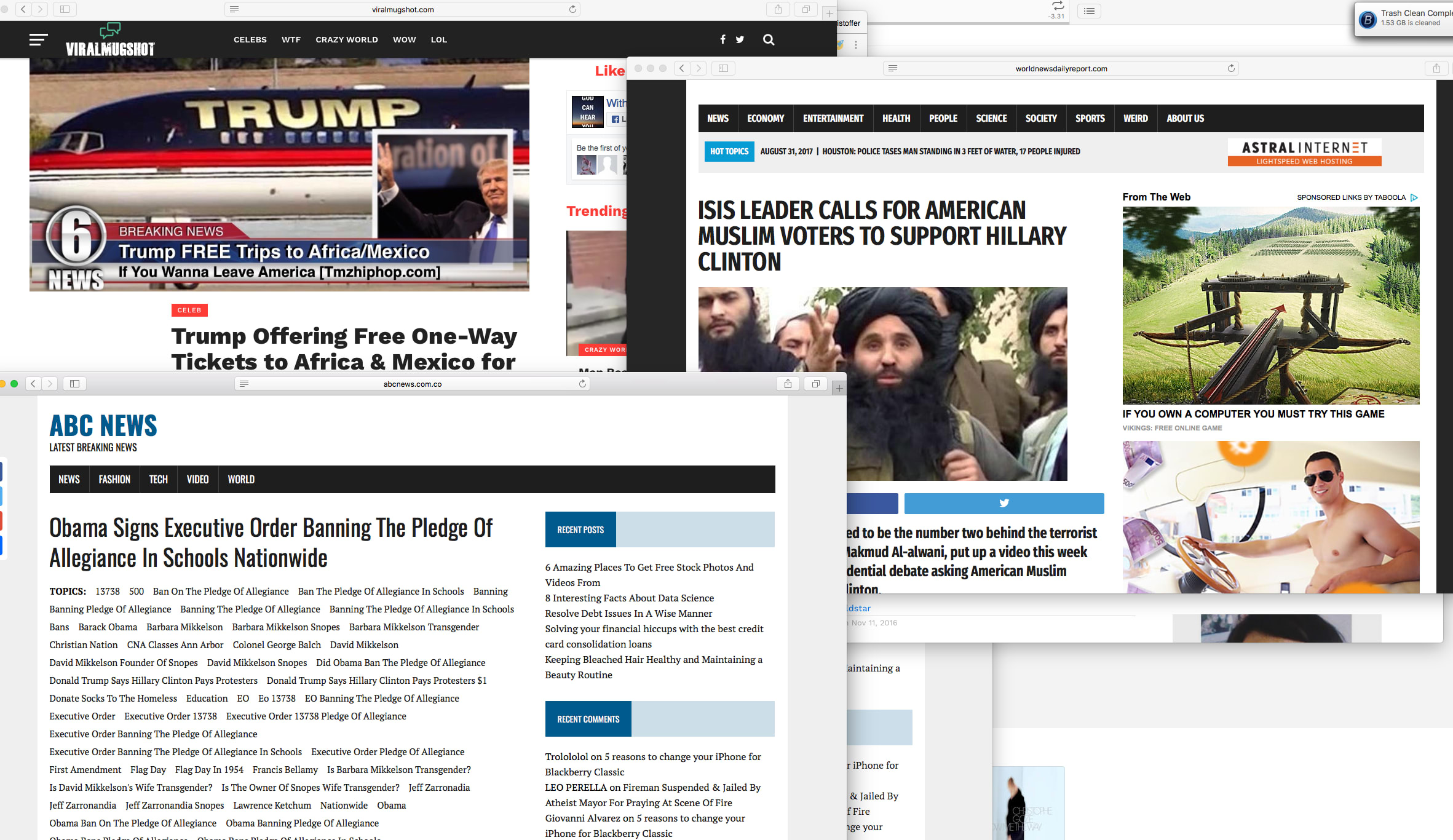Click the ViralMugshot search magnifier icon

click(769, 40)
